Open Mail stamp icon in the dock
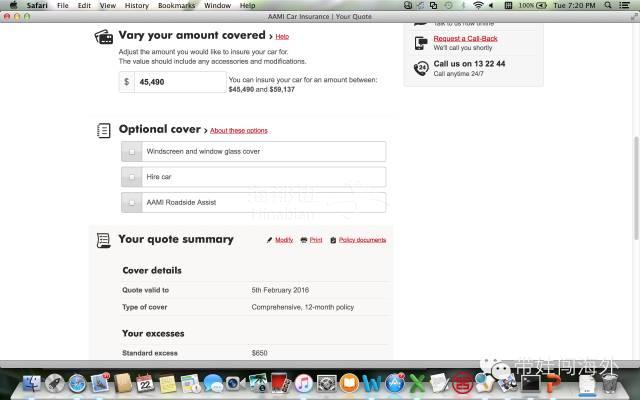The height and width of the screenshot is (400, 640). 100,383
